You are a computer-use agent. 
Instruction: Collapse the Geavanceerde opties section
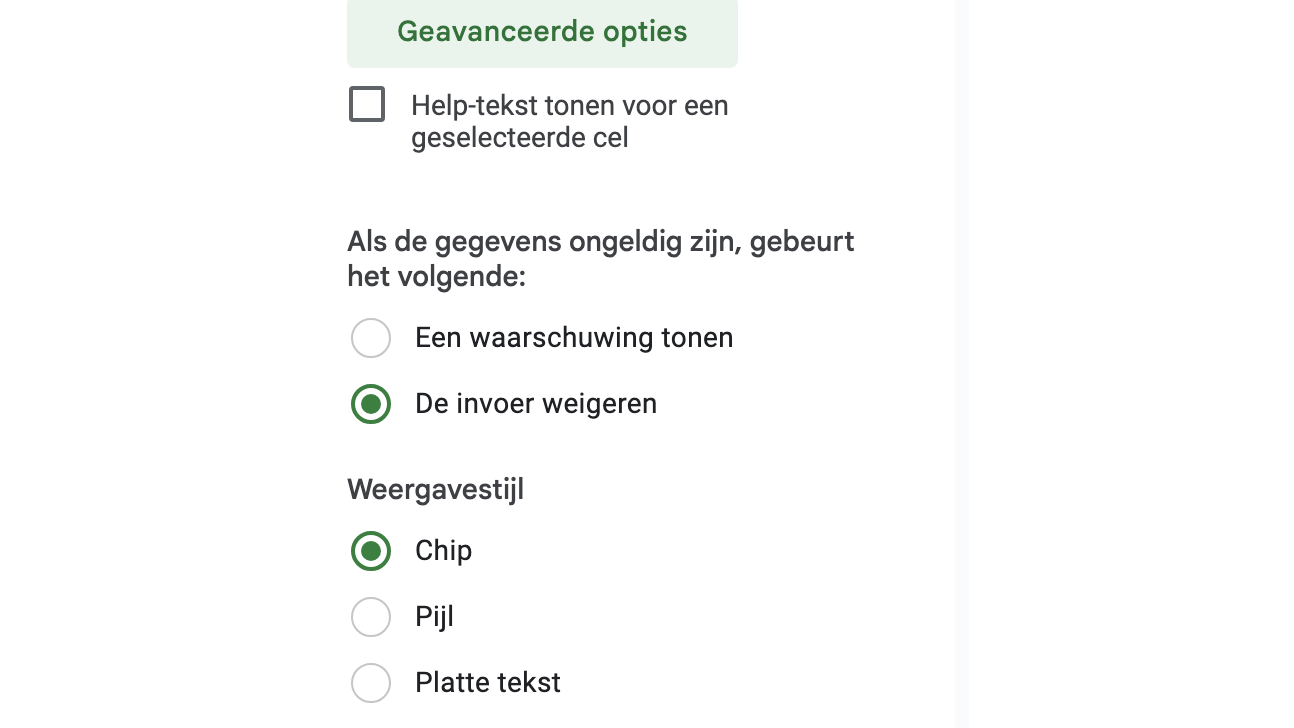click(x=542, y=32)
